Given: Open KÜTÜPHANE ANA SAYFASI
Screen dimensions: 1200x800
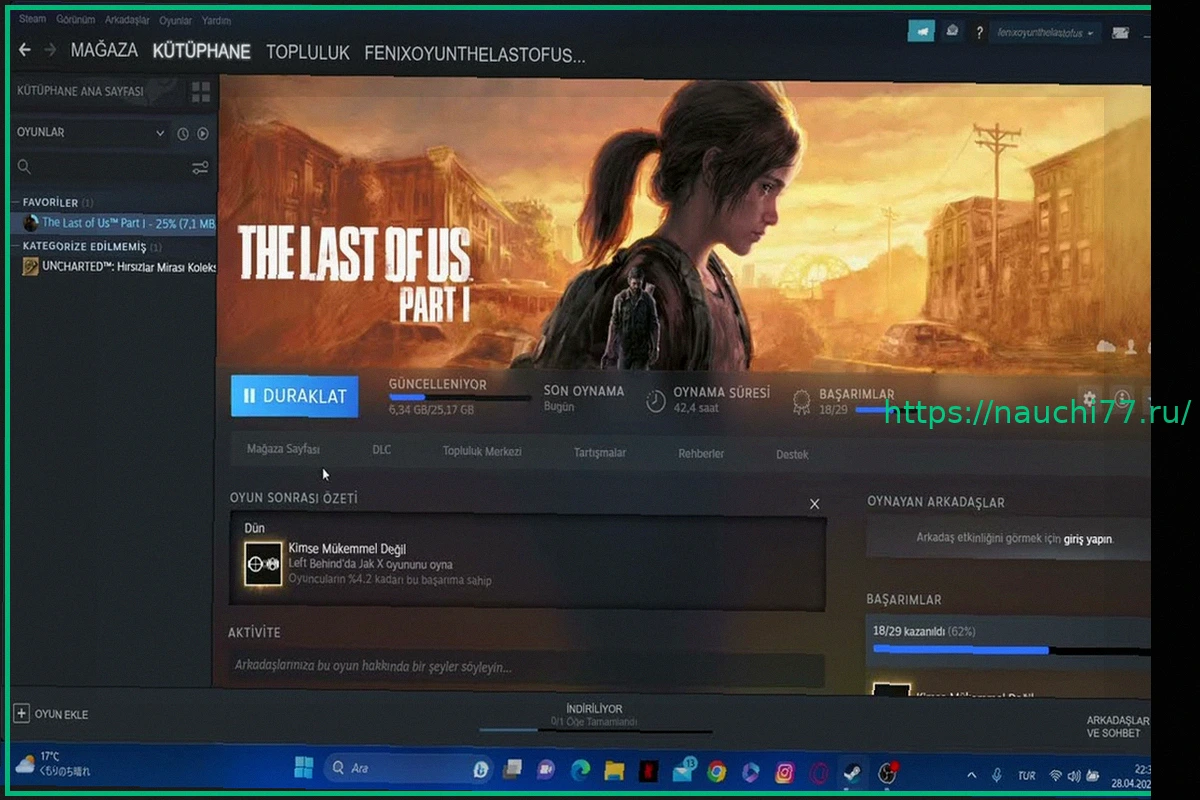Looking at the screenshot, I should click(80, 91).
